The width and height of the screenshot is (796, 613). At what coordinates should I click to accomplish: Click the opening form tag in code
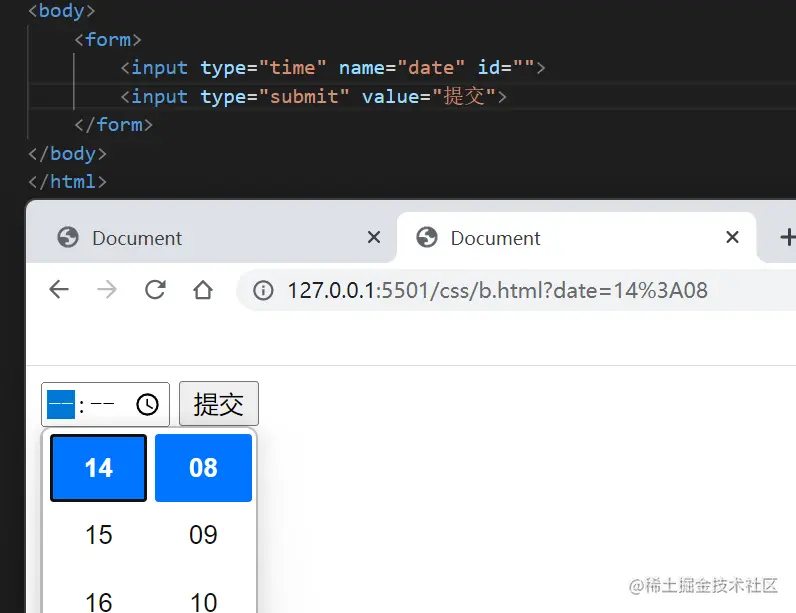coord(108,40)
